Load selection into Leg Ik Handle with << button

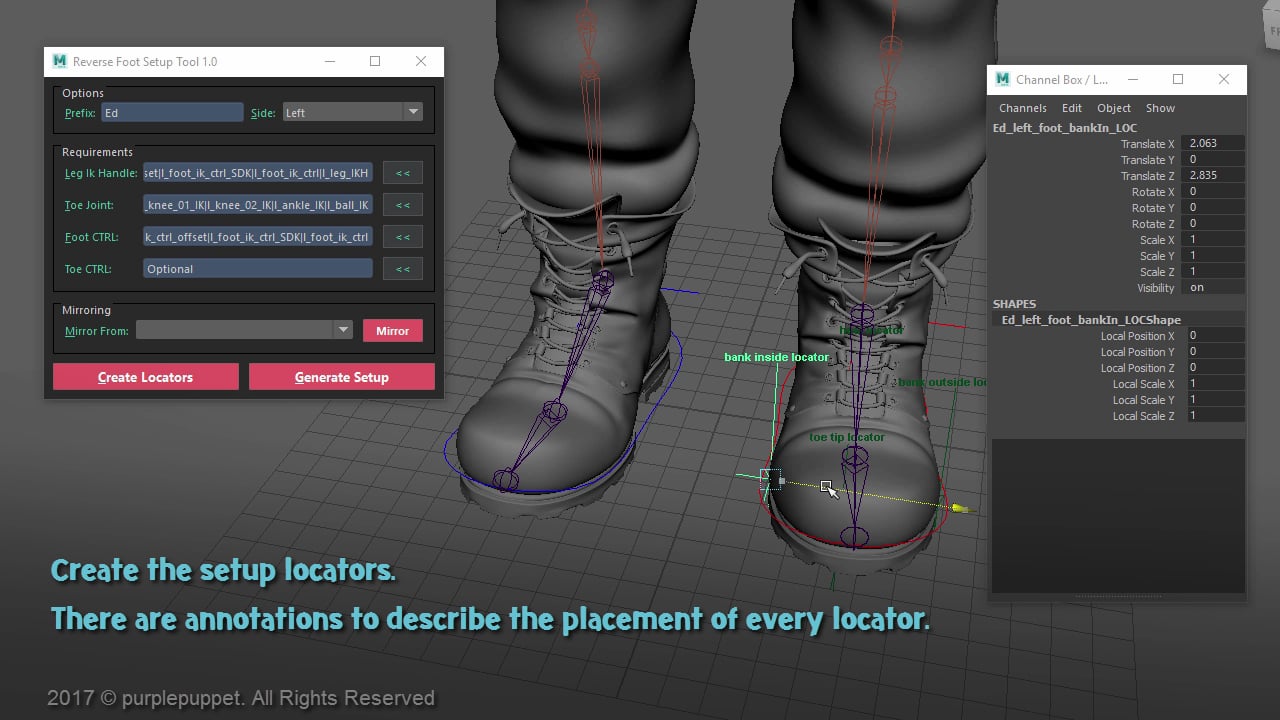click(402, 173)
